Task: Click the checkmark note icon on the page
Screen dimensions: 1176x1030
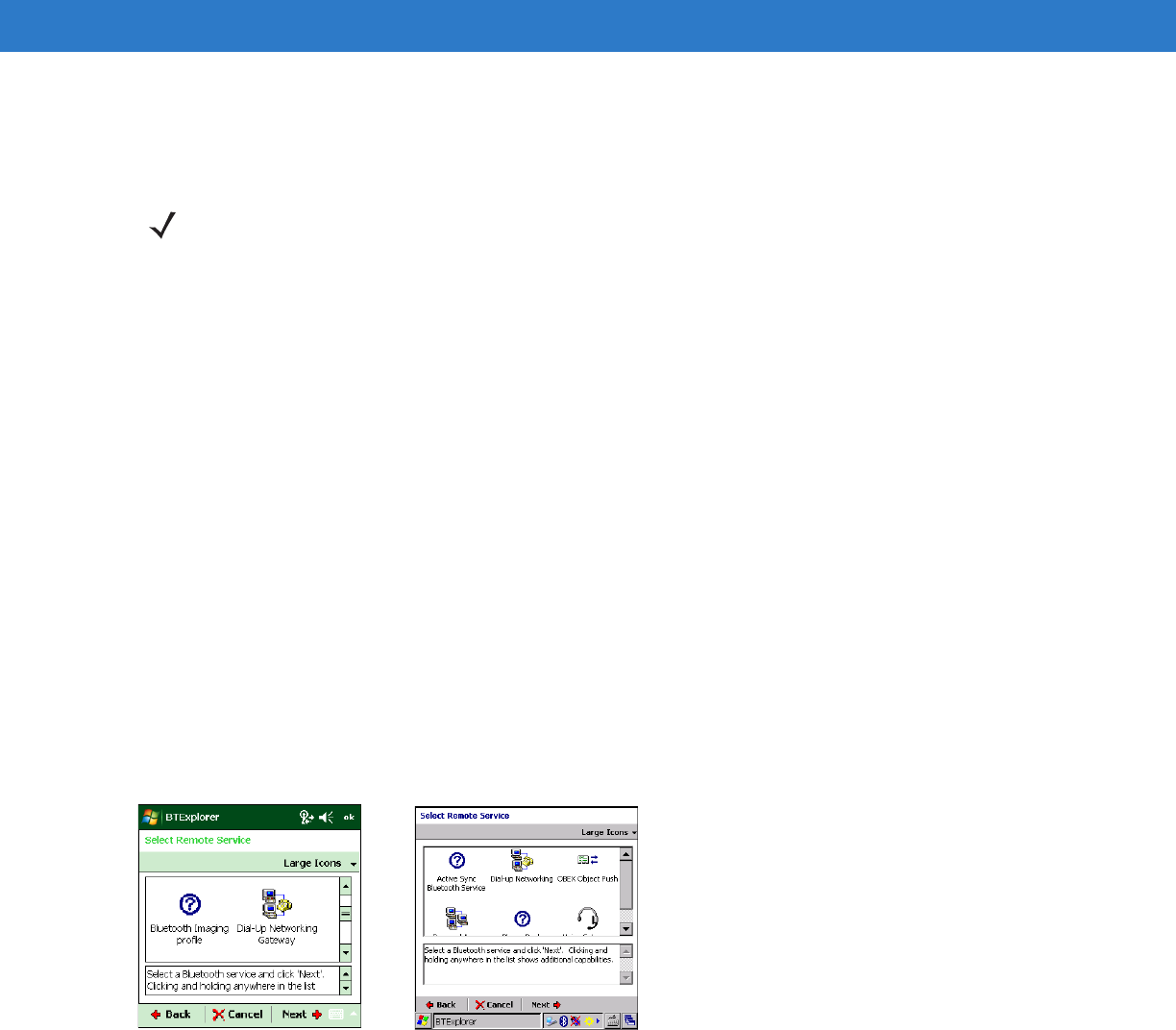Action: coord(162,228)
